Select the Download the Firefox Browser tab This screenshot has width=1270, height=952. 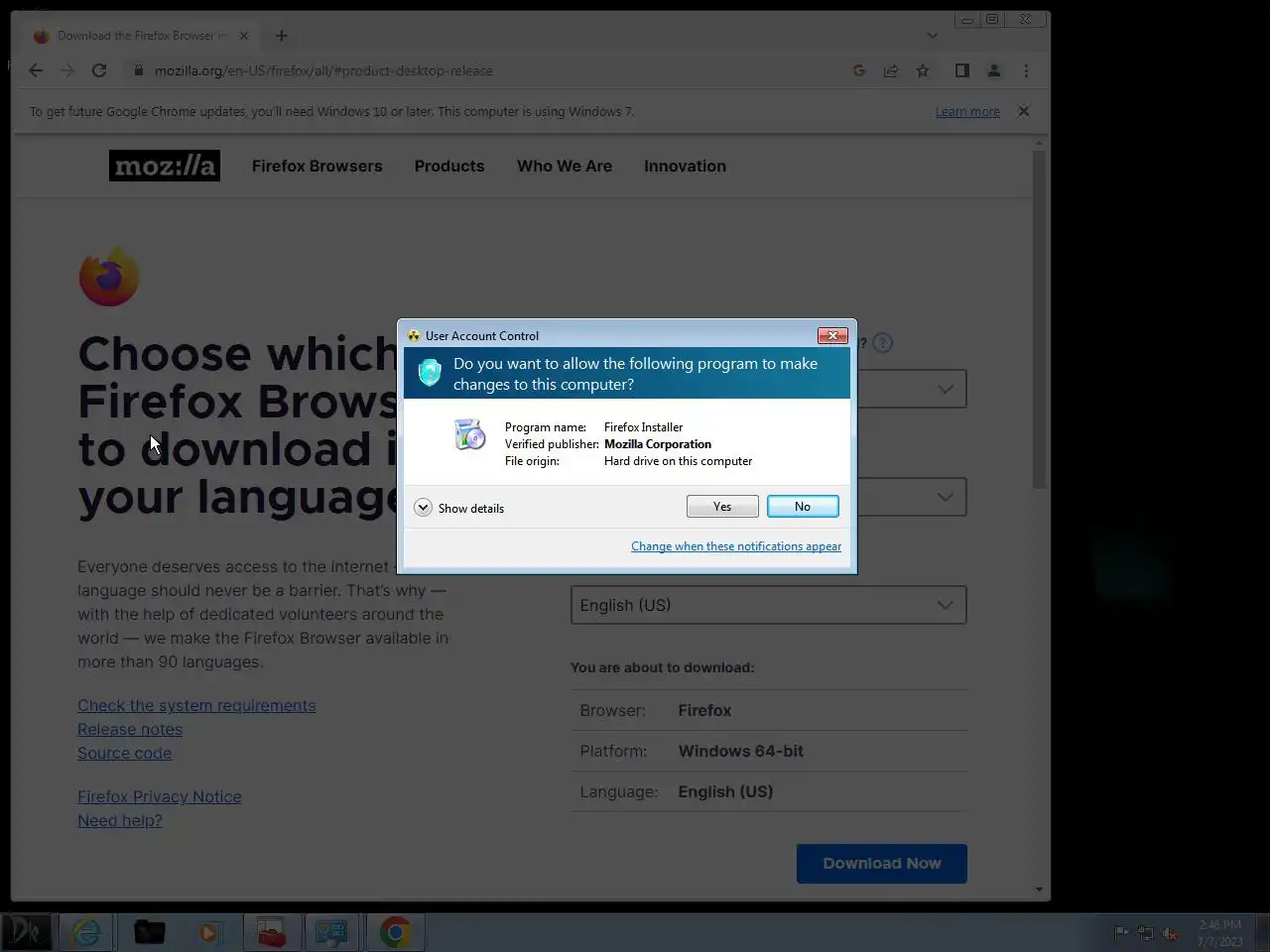[140, 36]
